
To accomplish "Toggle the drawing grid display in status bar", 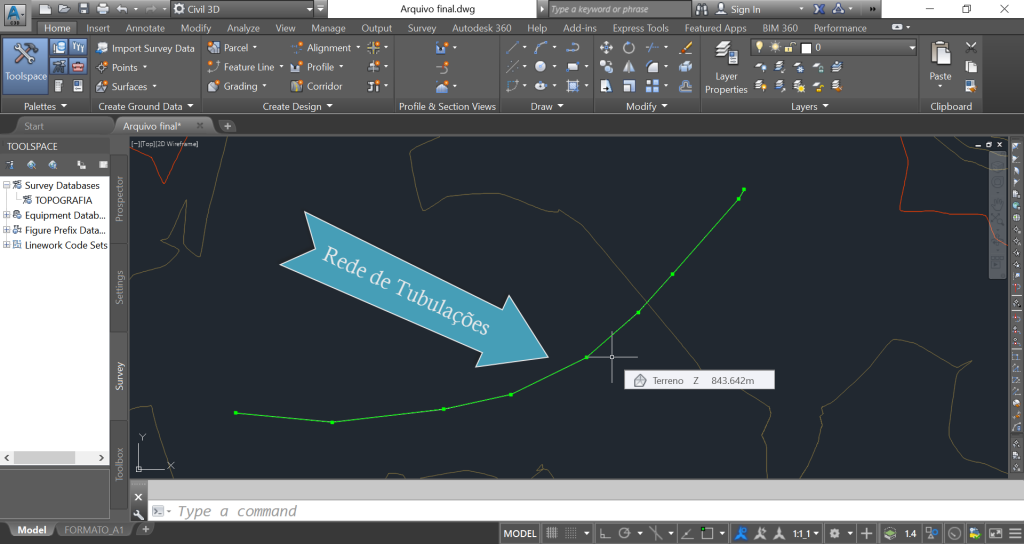I will coord(553,533).
